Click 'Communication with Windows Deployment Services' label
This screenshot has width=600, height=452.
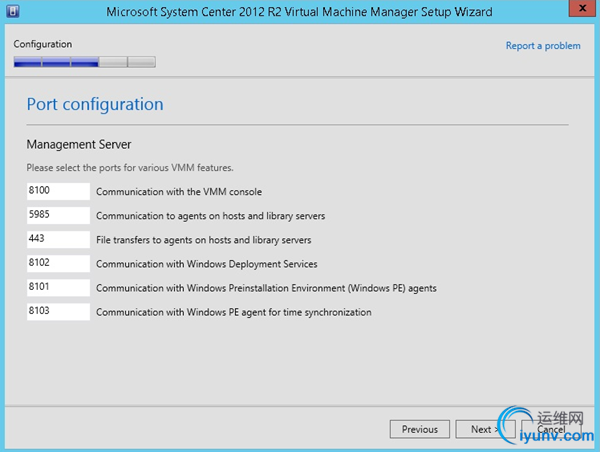tap(207, 264)
